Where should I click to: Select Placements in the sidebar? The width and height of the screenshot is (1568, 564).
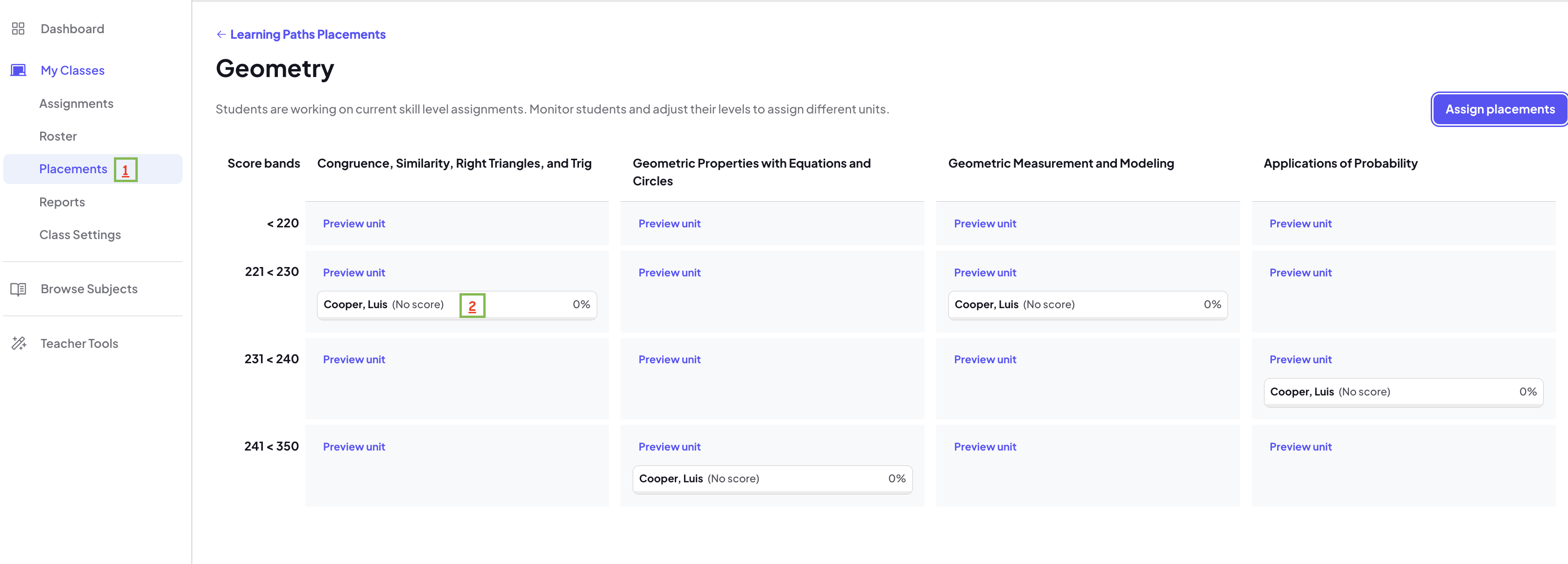[x=73, y=169]
